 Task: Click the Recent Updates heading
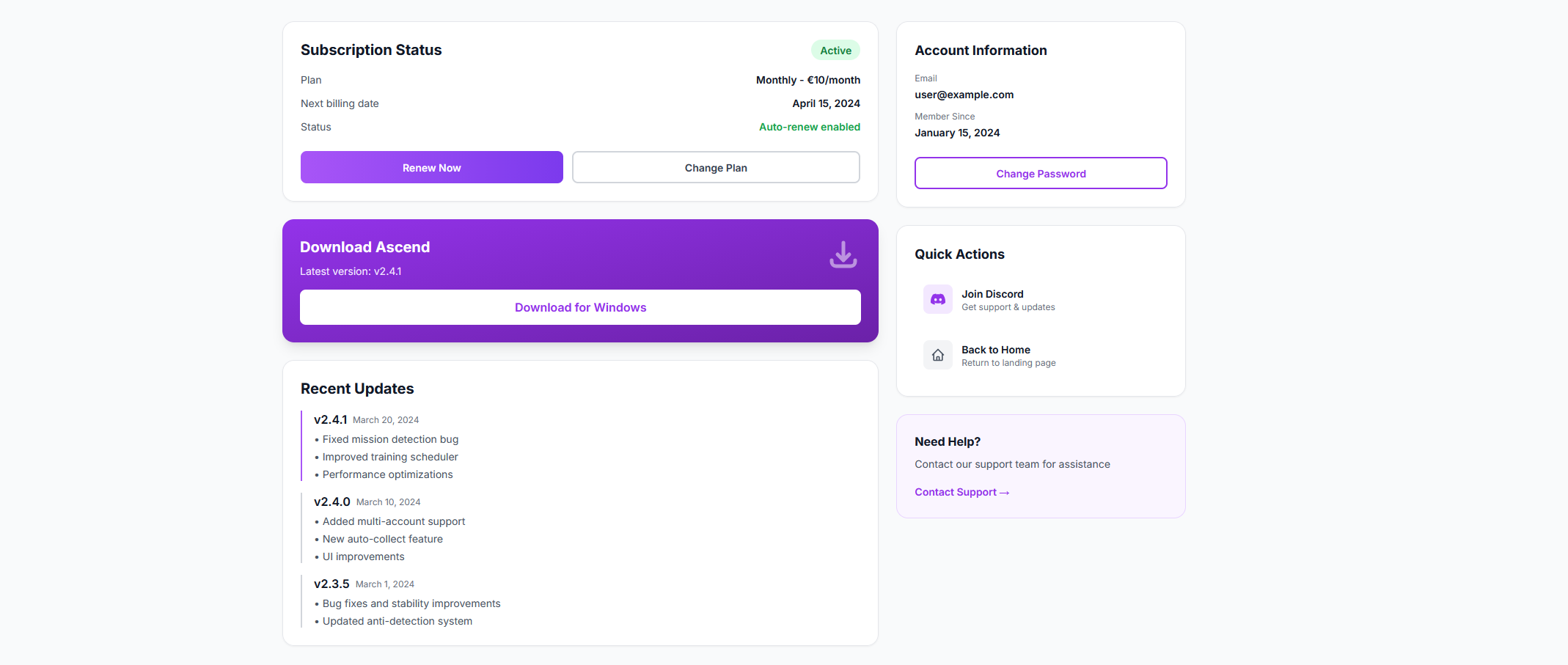click(357, 389)
